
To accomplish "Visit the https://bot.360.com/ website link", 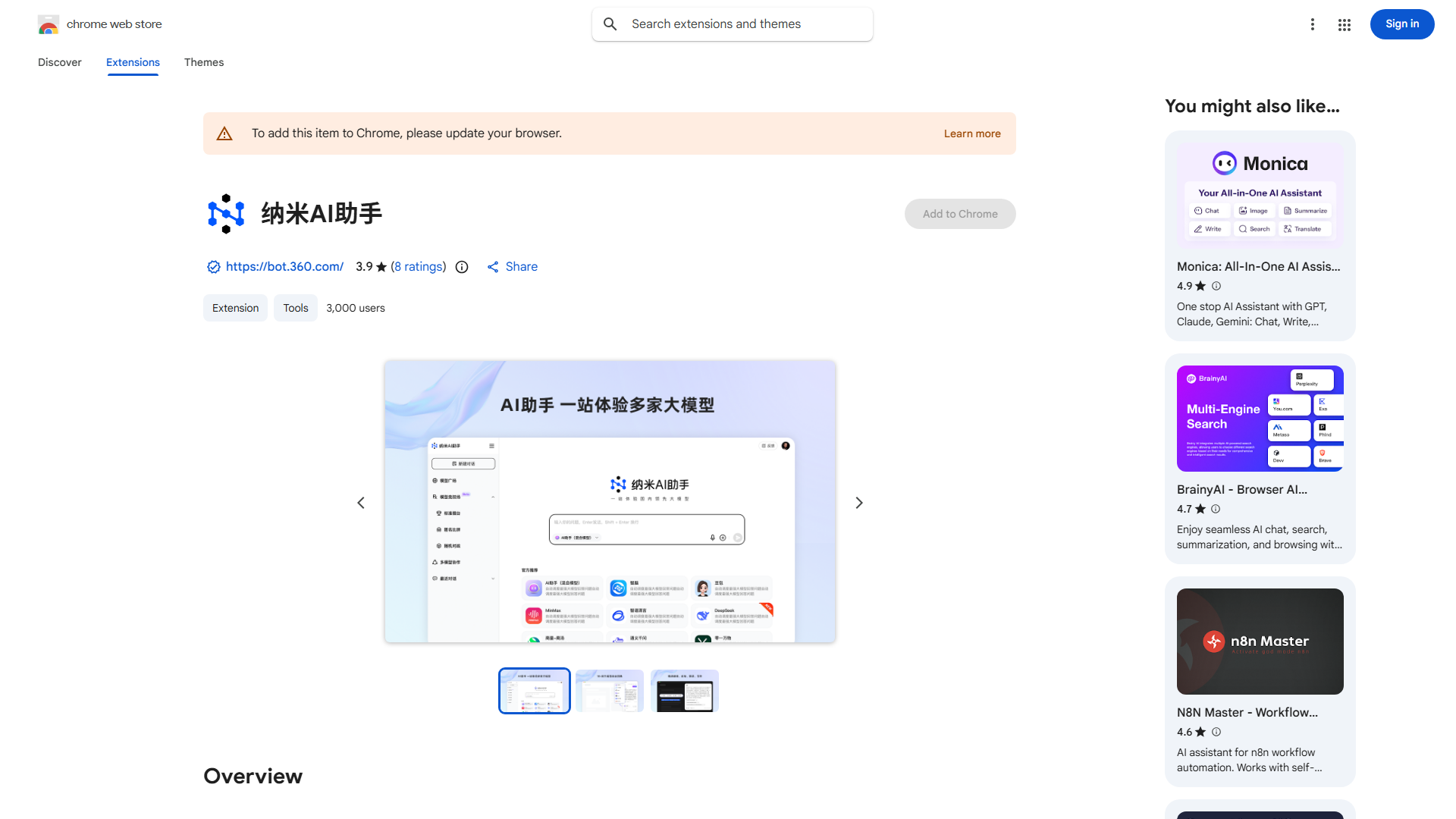I will click(x=284, y=266).
